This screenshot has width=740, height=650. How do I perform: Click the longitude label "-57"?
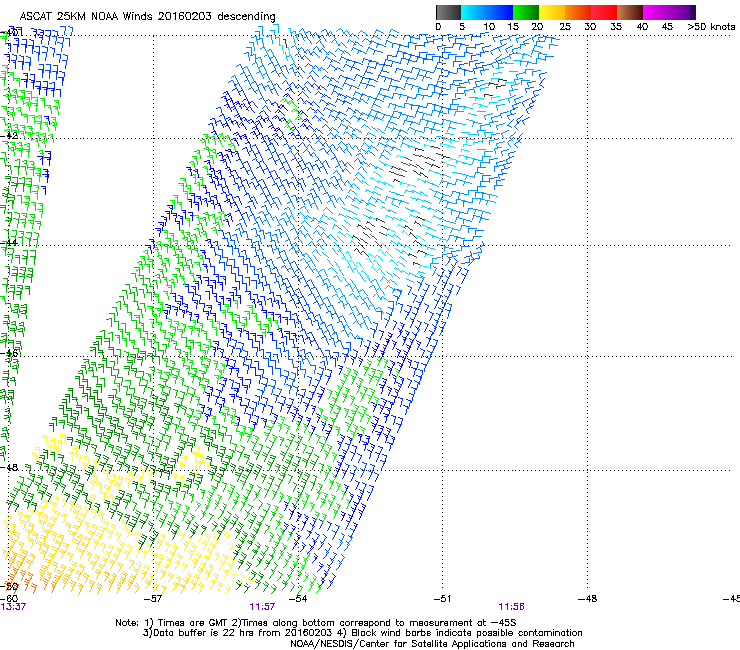152,599
